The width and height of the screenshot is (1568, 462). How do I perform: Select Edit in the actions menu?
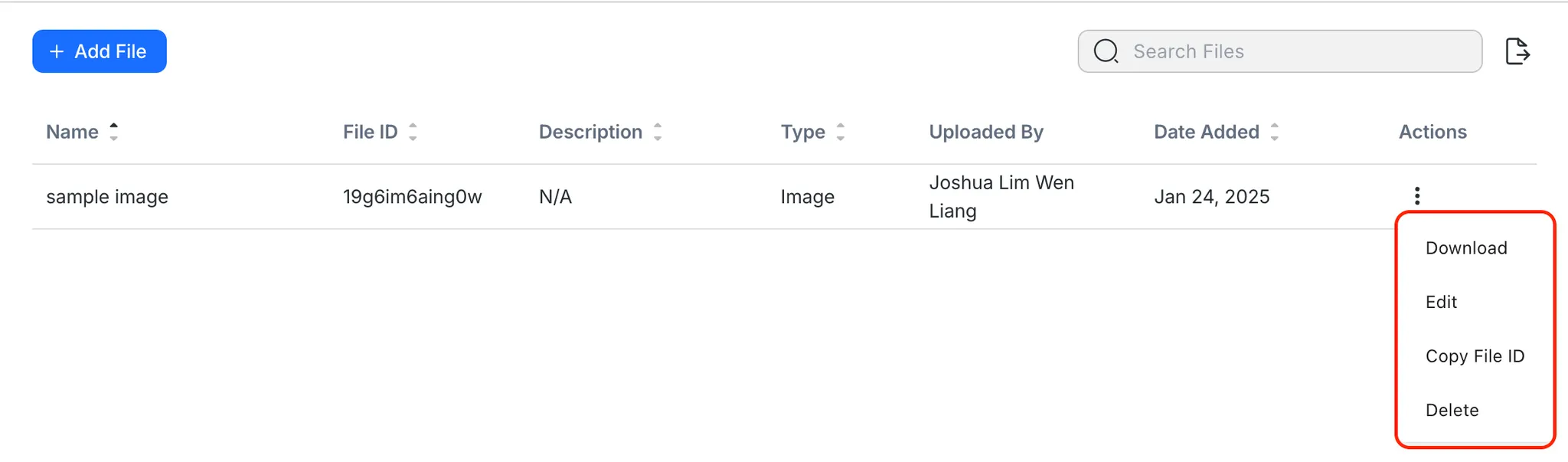1441,302
